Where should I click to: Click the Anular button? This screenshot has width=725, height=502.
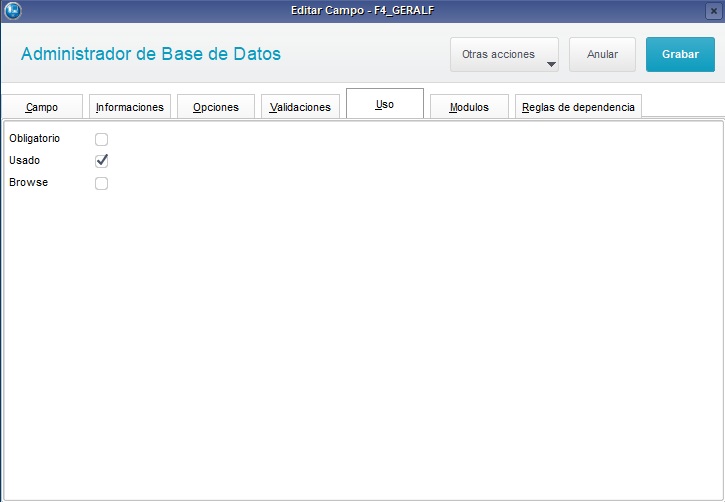602,55
